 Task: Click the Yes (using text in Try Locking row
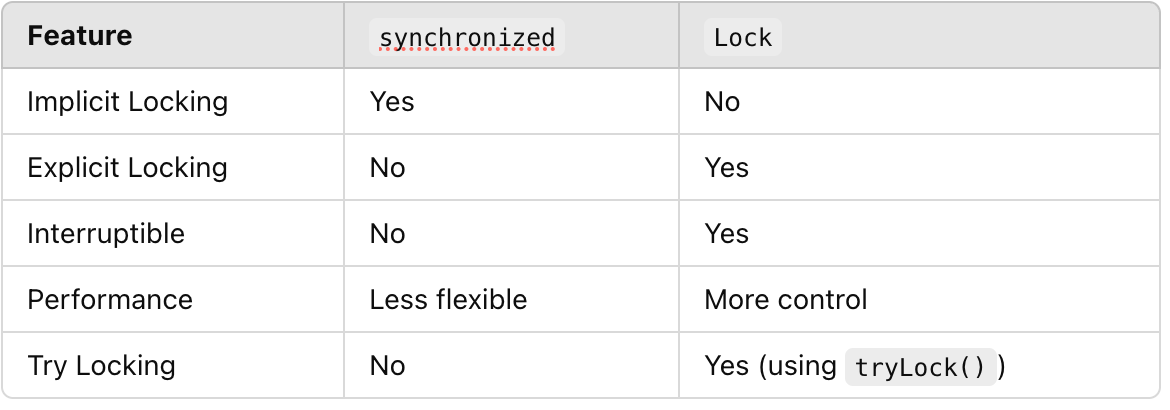[x=771, y=366]
